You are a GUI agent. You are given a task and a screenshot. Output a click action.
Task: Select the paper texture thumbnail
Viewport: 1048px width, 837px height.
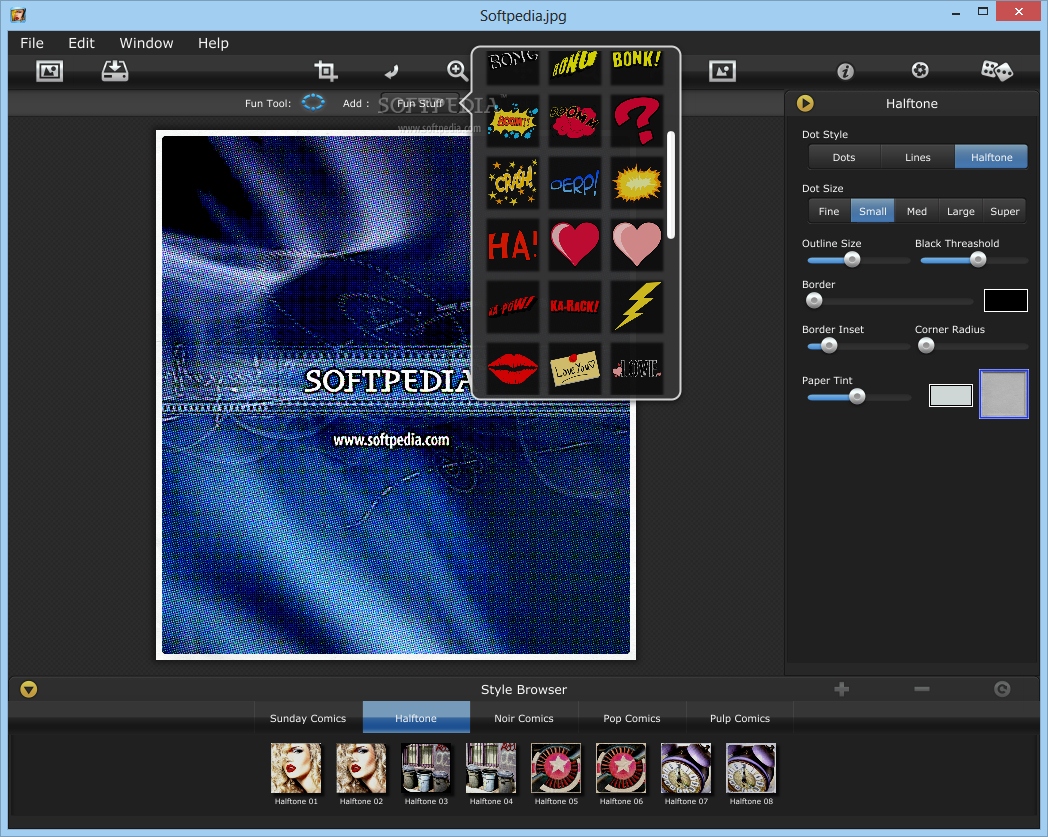point(1003,394)
